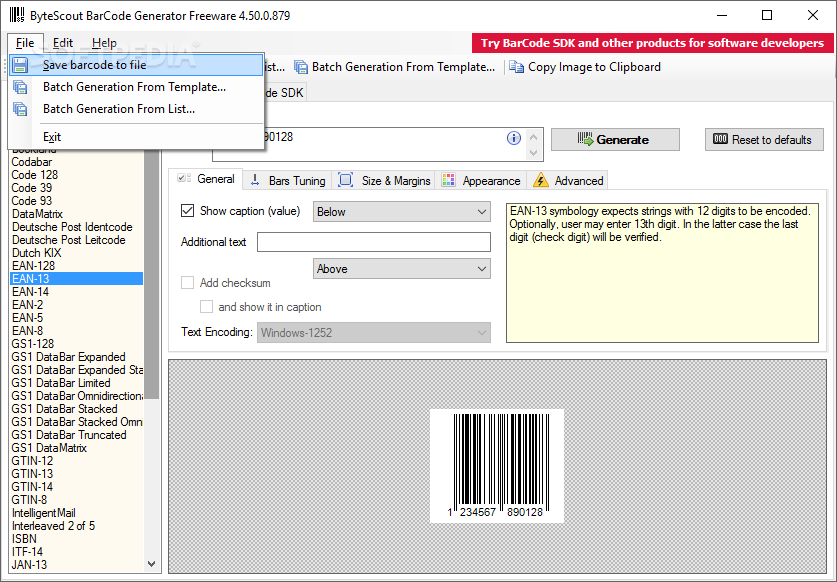The image size is (837, 582).
Task: Click the value field up arrow
Action: click(533, 137)
